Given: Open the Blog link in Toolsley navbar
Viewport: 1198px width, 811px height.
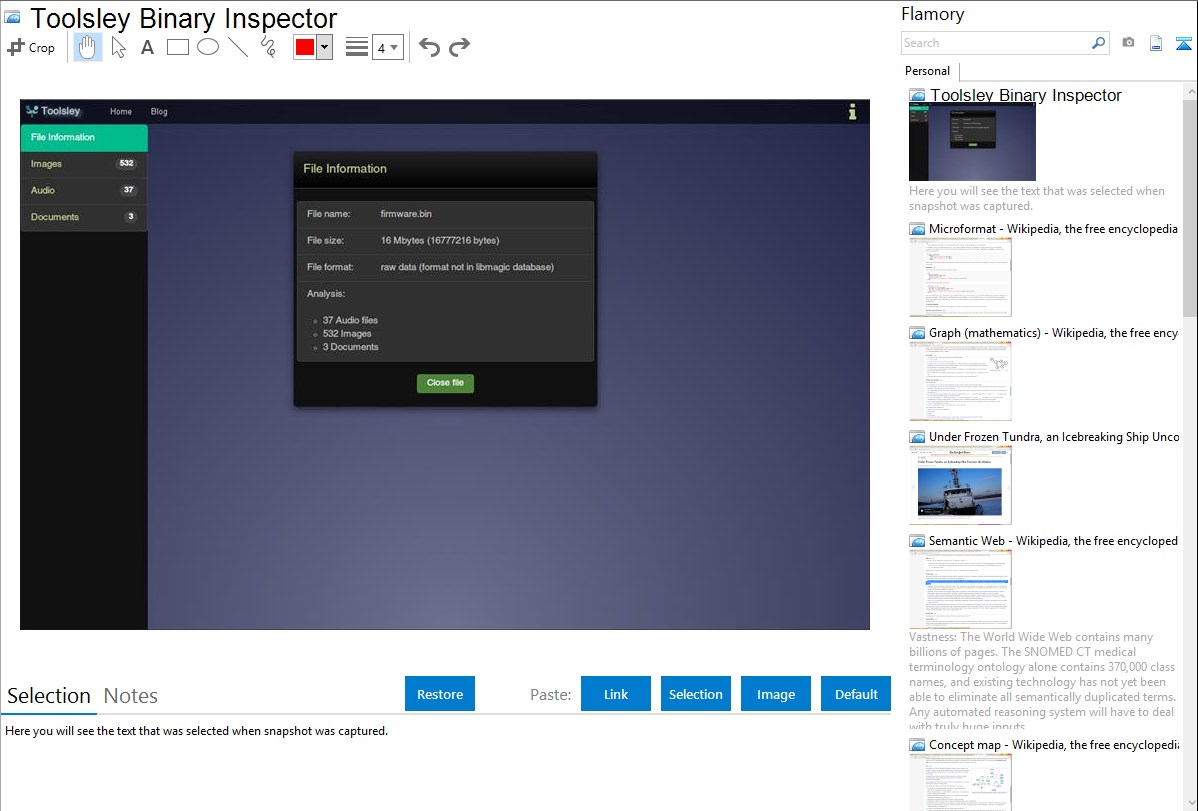Looking at the screenshot, I should pyautogui.click(x=159, y=112).
